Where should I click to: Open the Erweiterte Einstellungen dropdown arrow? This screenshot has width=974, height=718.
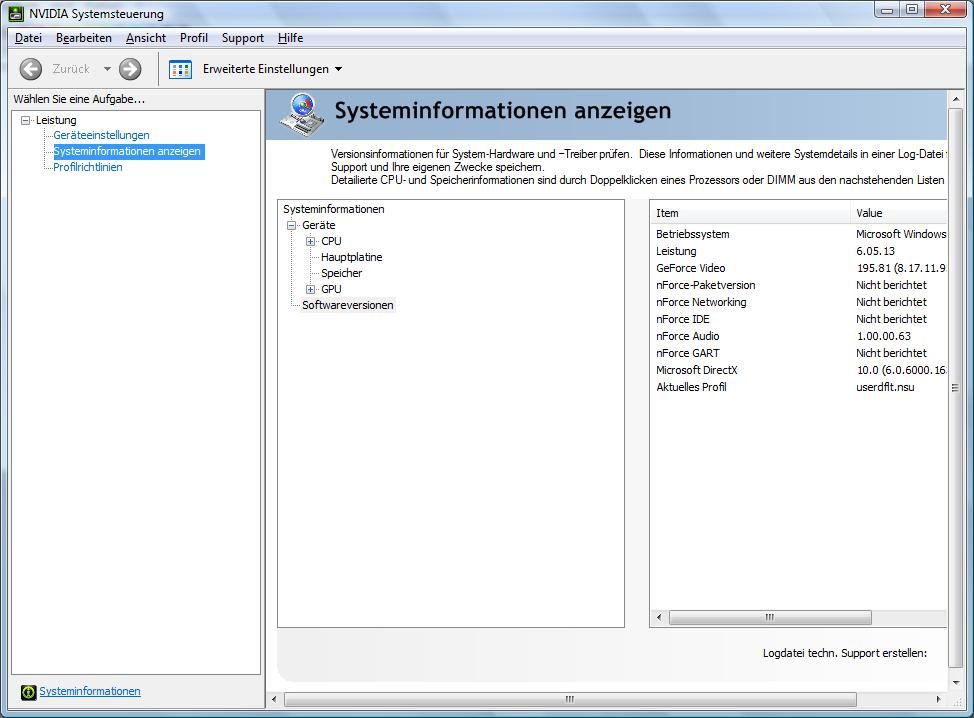pos(339,69)
